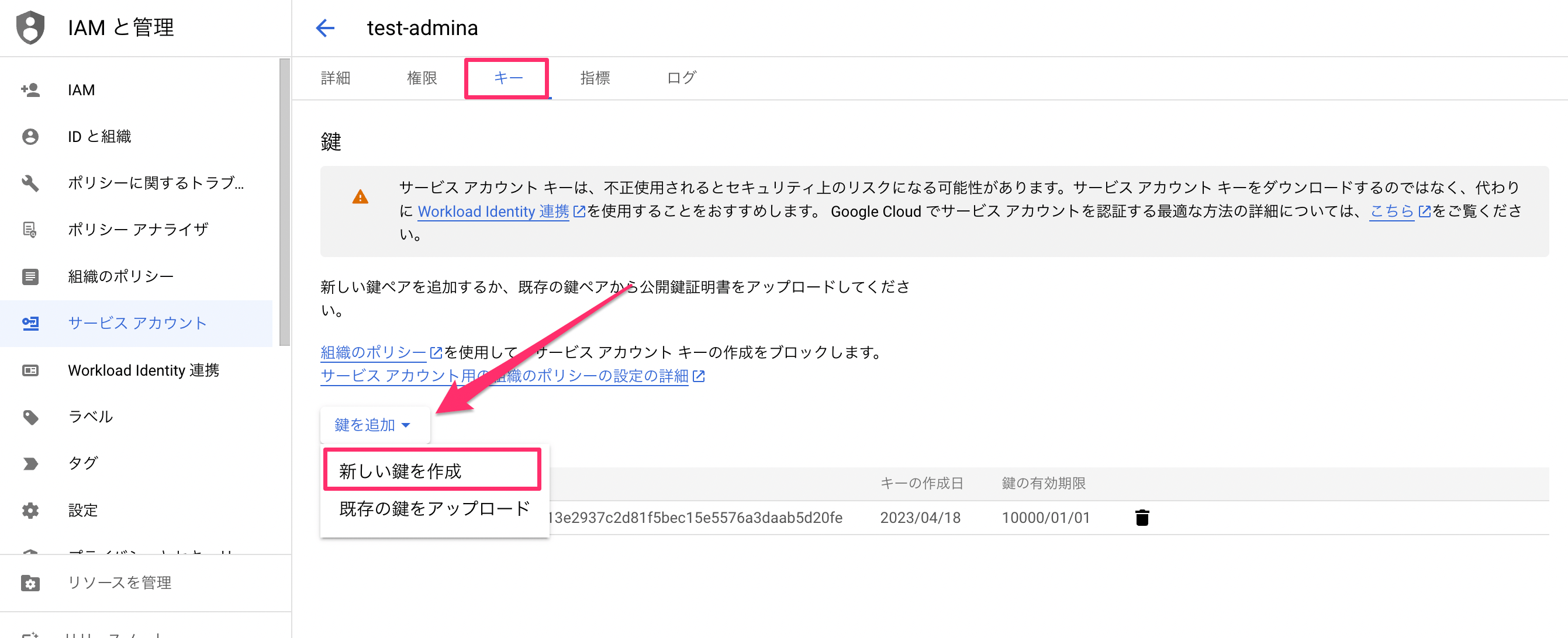Open Workload Identity 連携 sidebar item
This screenshot has width=1568, height=638.
136,370
